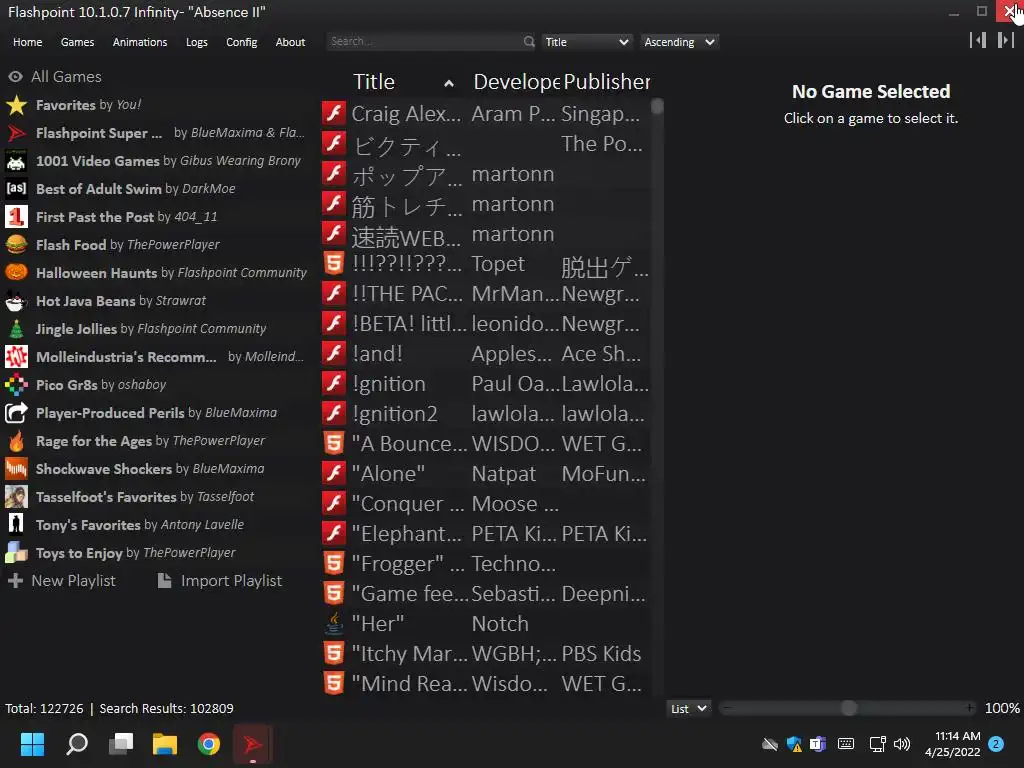Click the First Past the Post icon

[16, 217]
